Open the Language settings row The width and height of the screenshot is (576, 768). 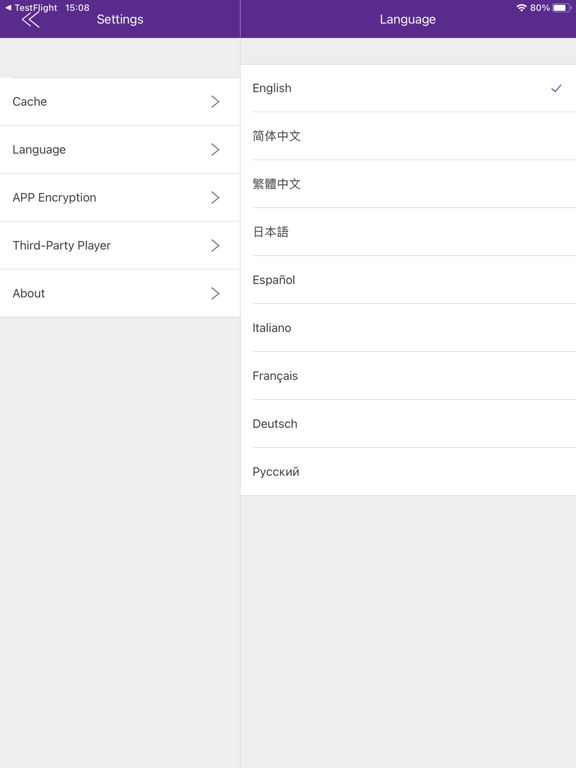point(120,149)
